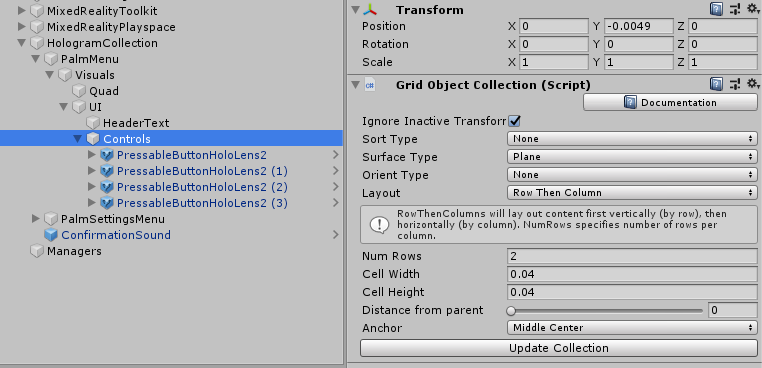Expand the PalmSettingsMenu tree node
The image size is (762, 368).
click(35, 219)
